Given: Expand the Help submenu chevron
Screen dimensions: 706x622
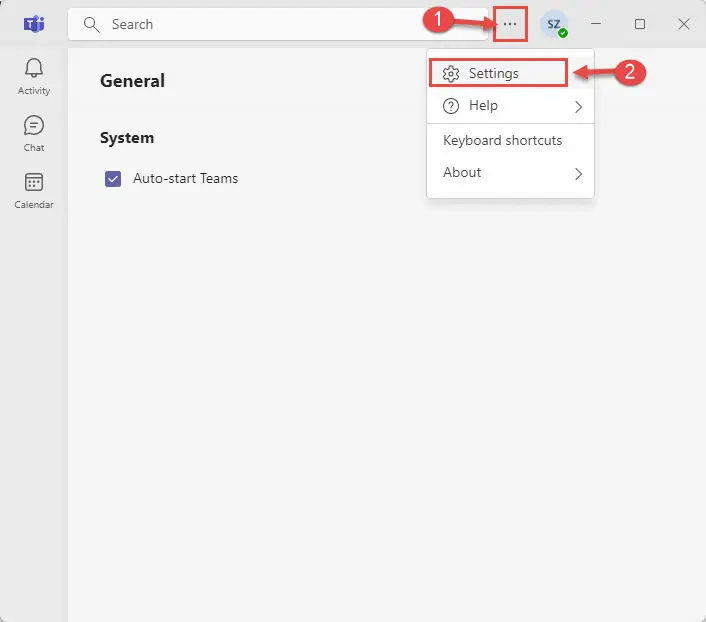Looking at the screenshot, I should (x=578, y=107).
